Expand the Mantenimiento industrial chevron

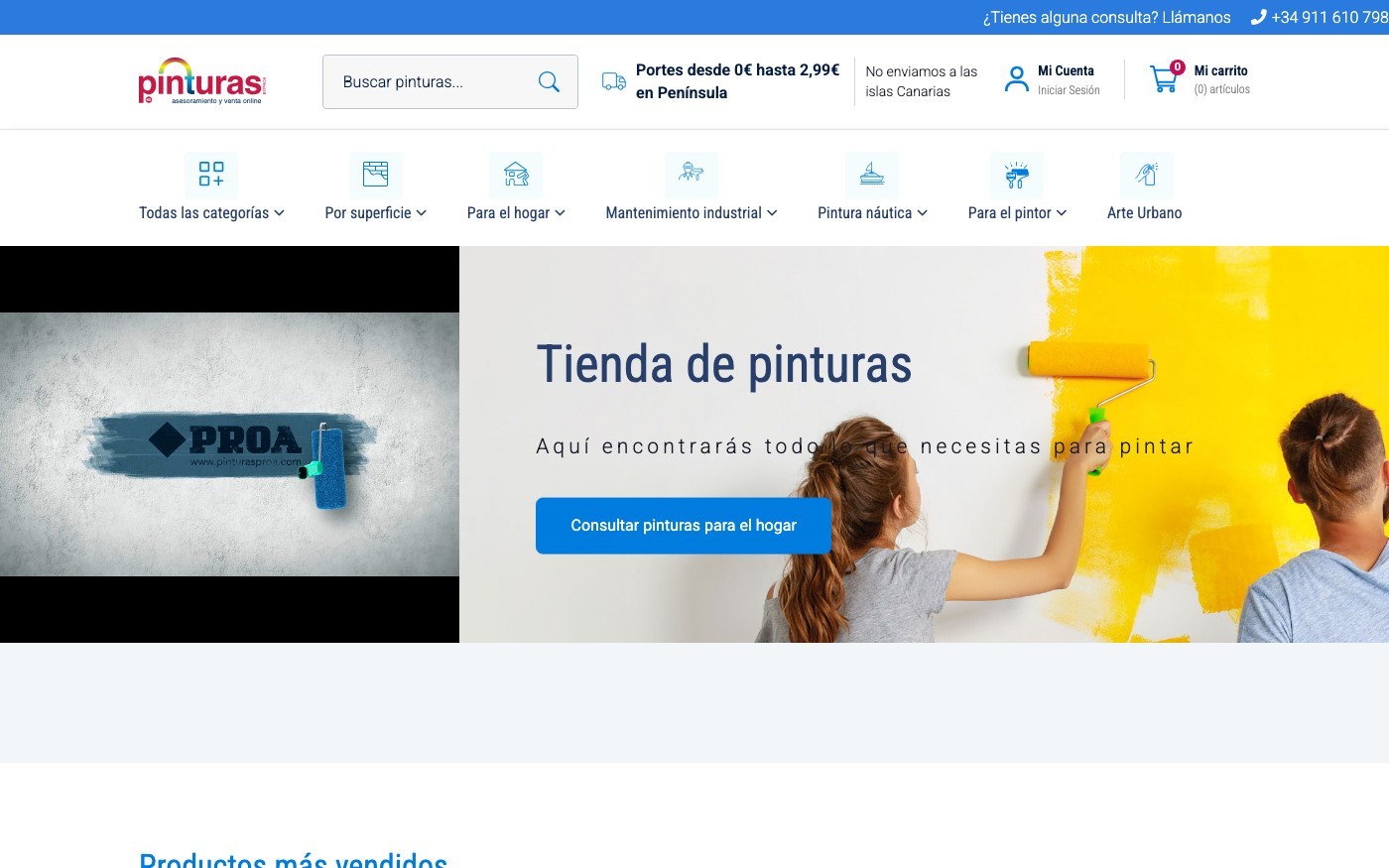[772, 213]
